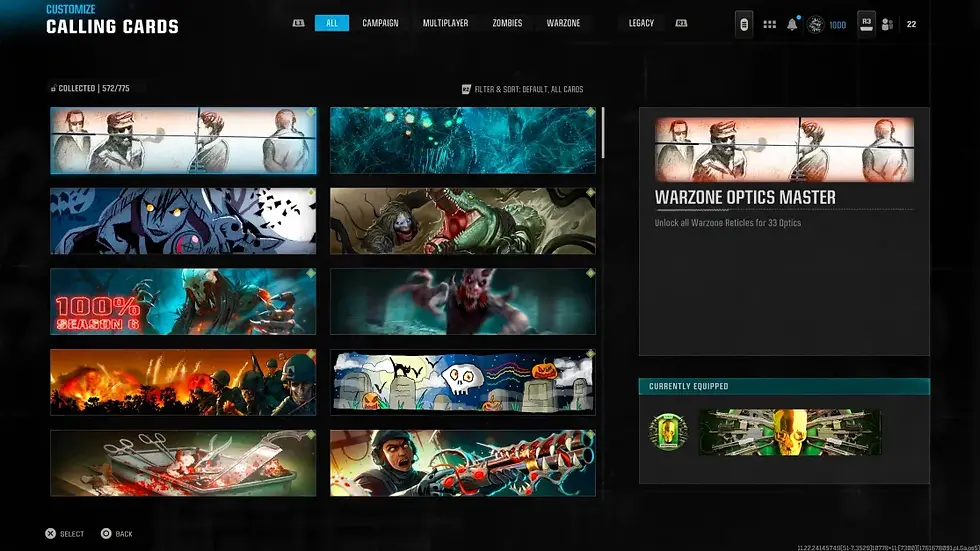
Task: Open Filter & Sort options
Action: 522,89
